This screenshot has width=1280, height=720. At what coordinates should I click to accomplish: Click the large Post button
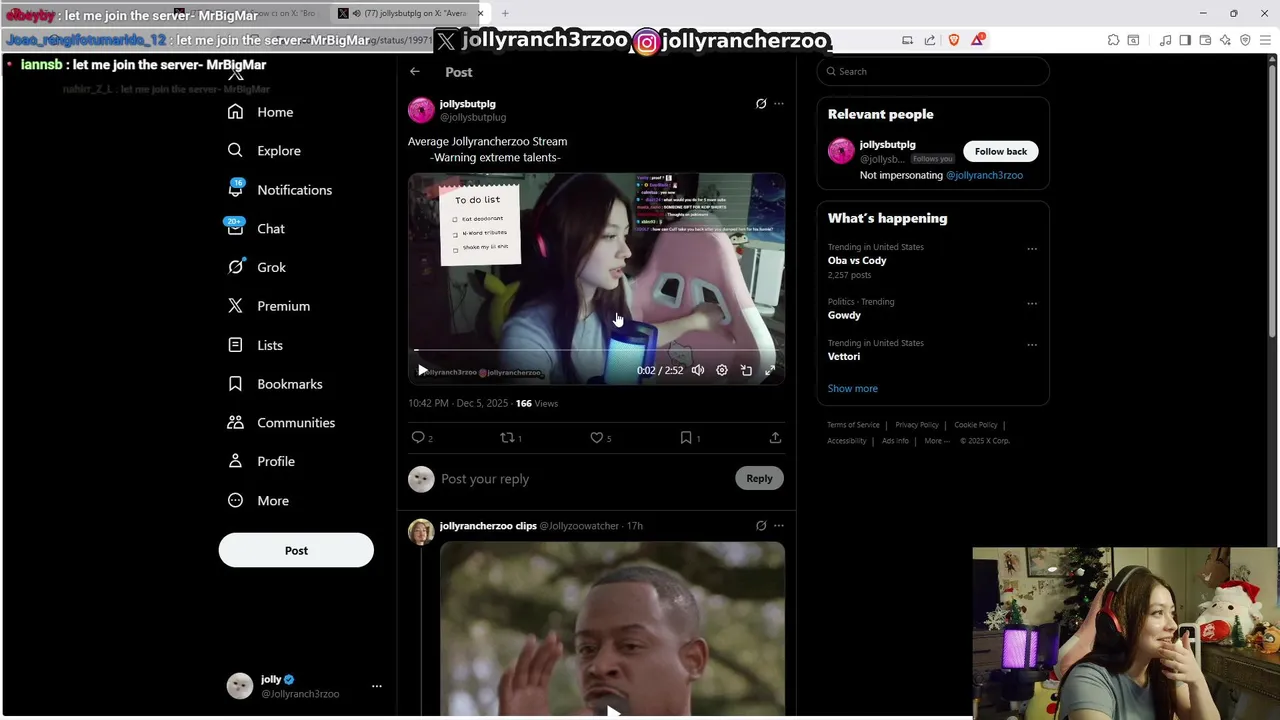pyautogui.click(x=296, y=550)
